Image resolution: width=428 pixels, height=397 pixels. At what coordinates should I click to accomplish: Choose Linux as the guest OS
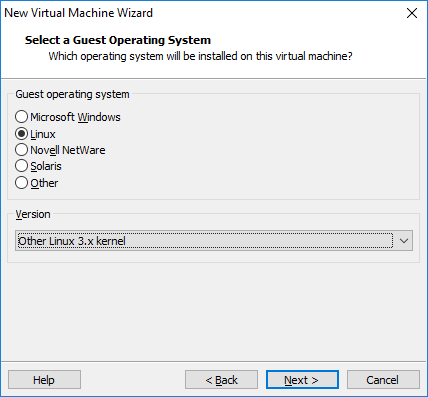[21, 134]
